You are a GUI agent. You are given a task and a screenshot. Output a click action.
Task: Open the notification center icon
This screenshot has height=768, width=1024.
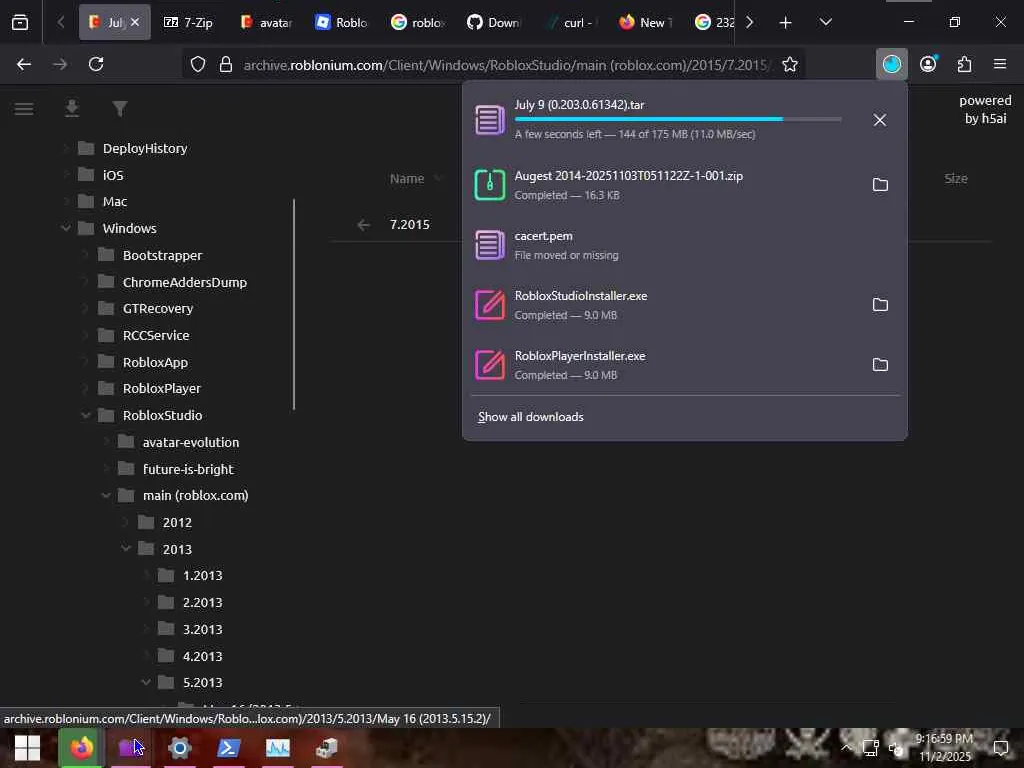(x=1000, y=748)
